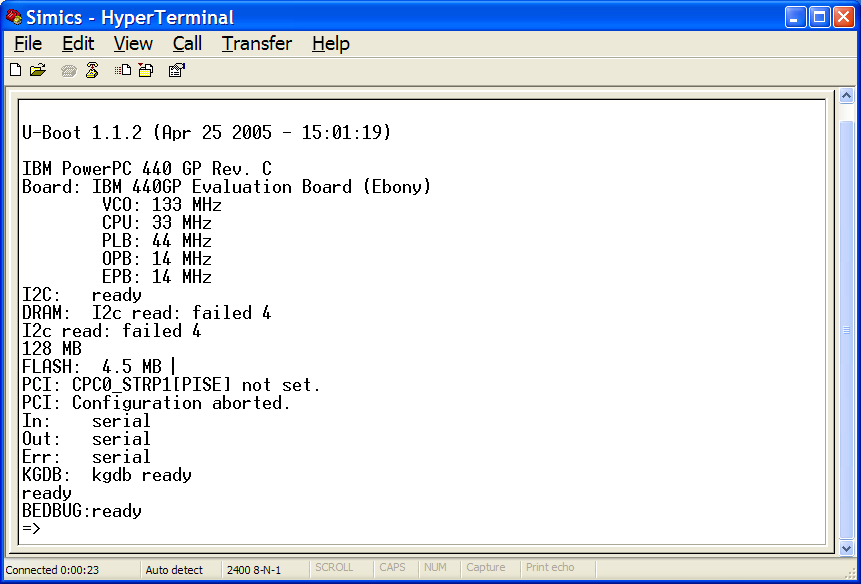861x584 pixels.
Task: Click the 'I2C: ready' line
Action: (x=82, y=295)
